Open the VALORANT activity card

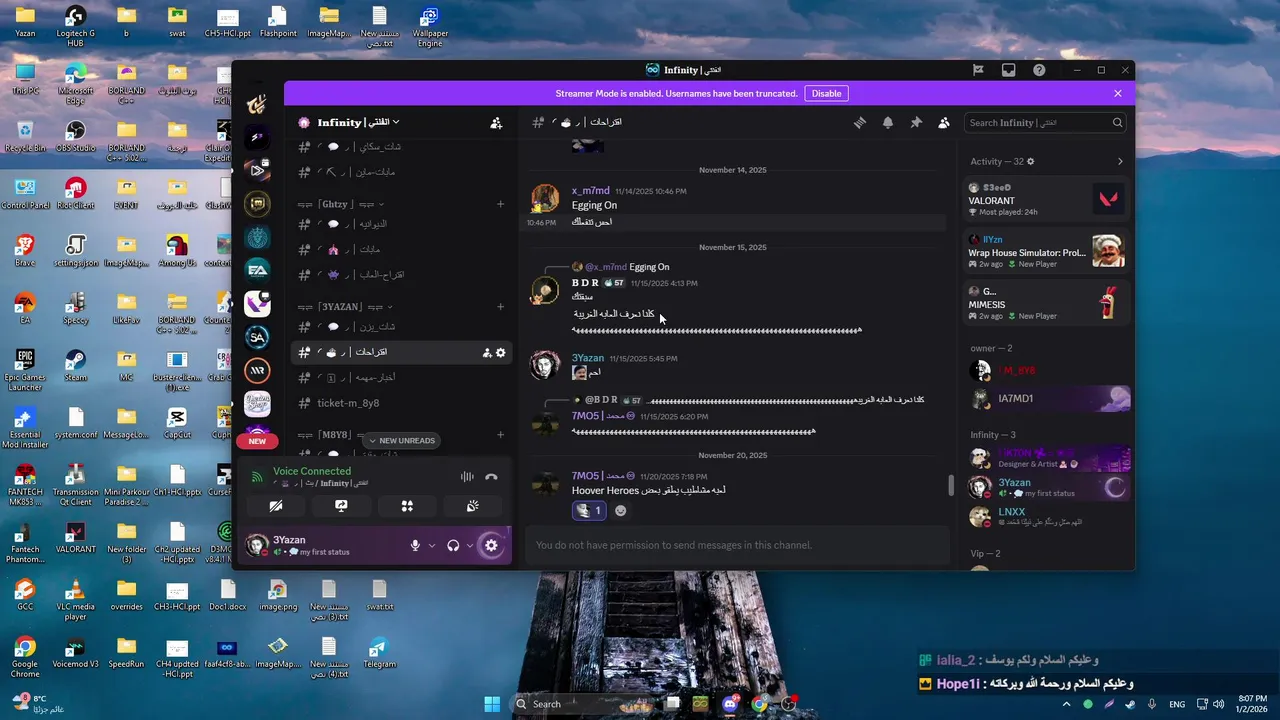[x=1047, y=199]
